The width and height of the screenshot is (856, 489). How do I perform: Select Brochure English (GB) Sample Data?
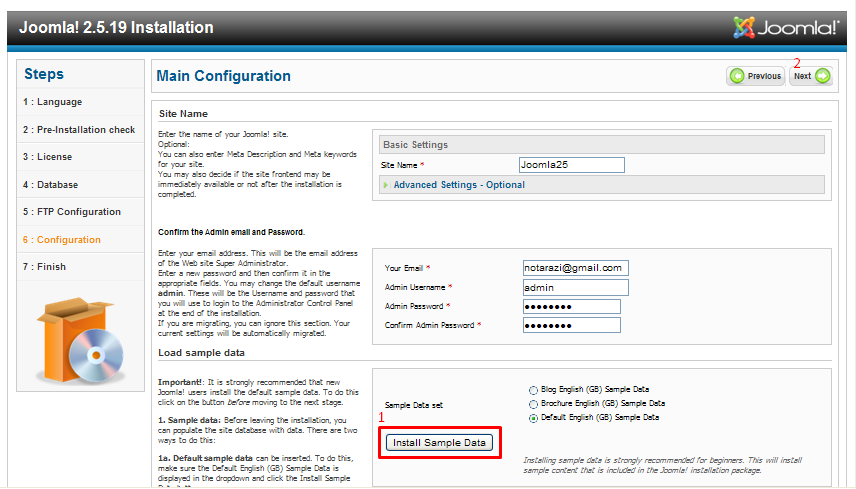533,404
